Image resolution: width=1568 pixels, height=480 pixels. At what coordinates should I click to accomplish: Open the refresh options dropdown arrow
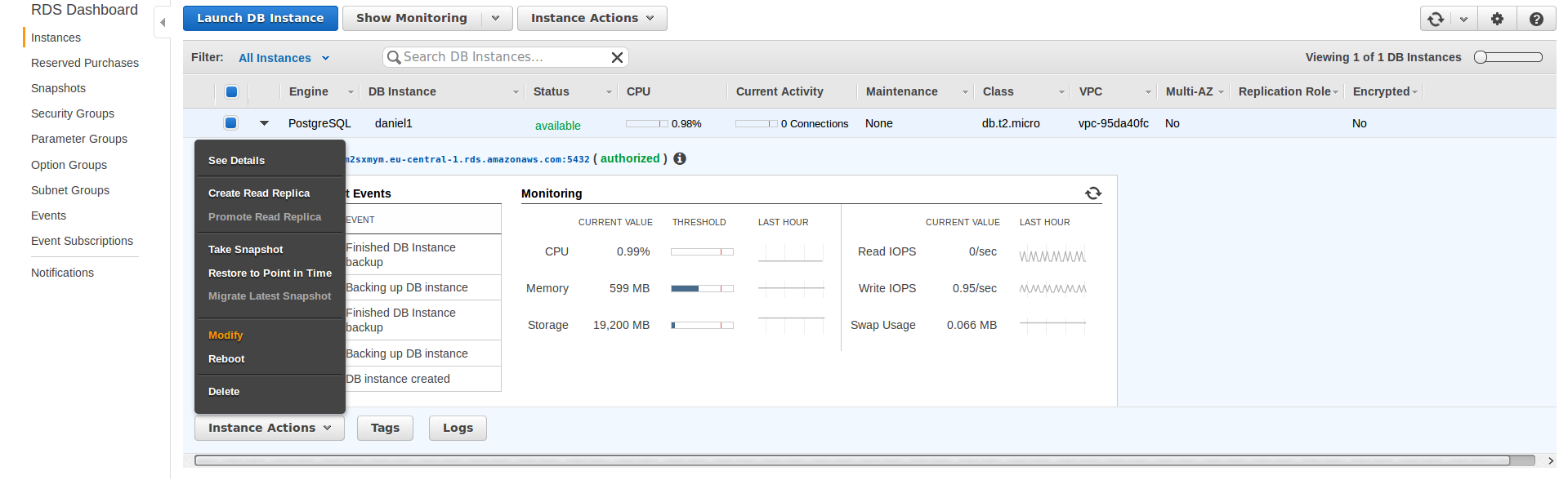click(x=1463, y=19)
